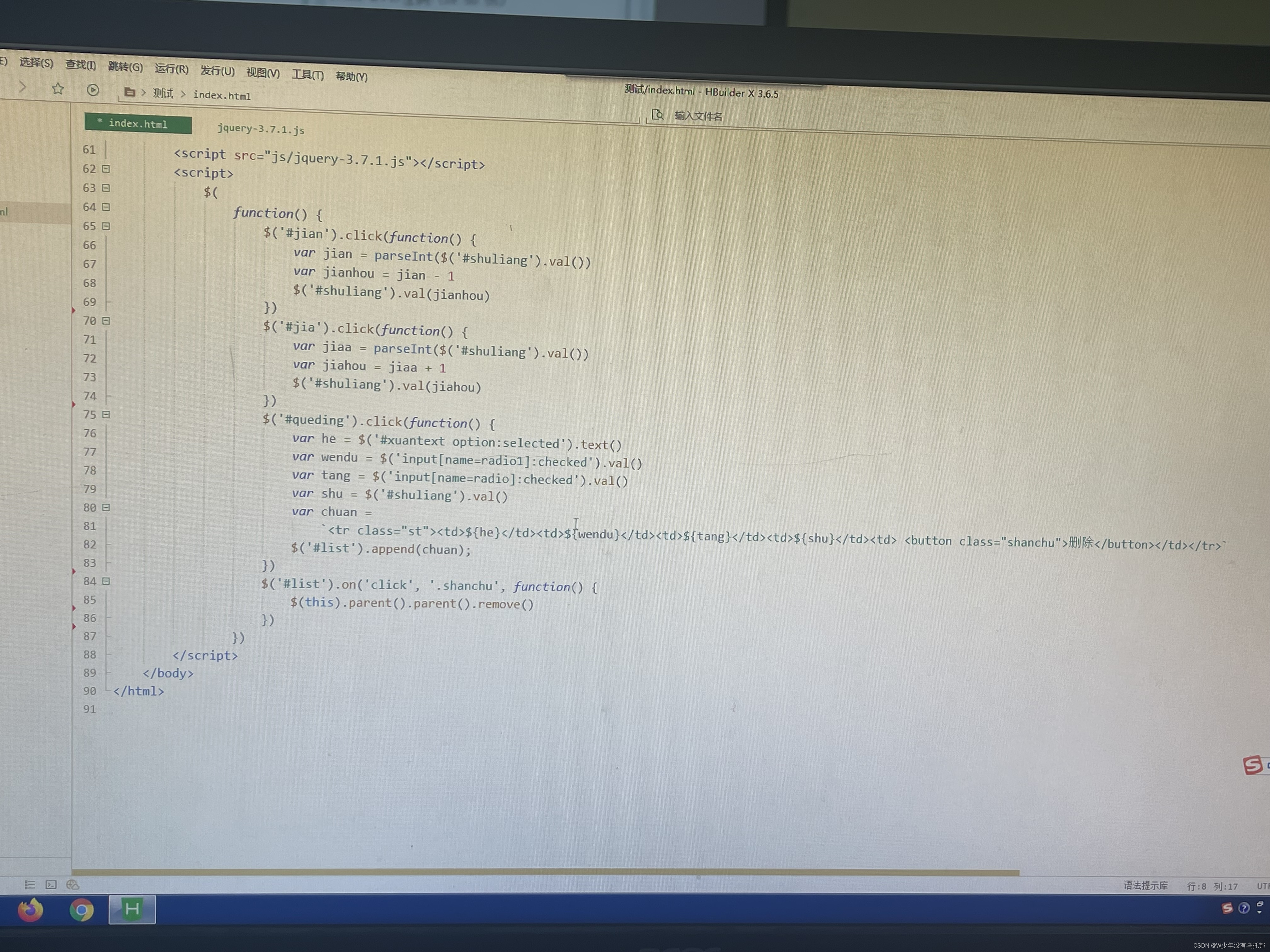Screen dimensions: 1270x952
Task: Click the $('#jia').click code line
Action: pos(366,329)
